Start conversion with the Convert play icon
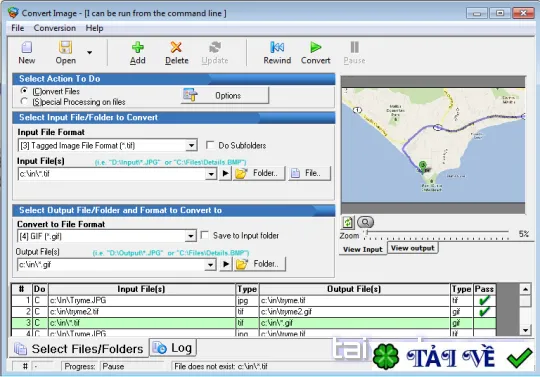The image size is (540, 377). (315, 47)
